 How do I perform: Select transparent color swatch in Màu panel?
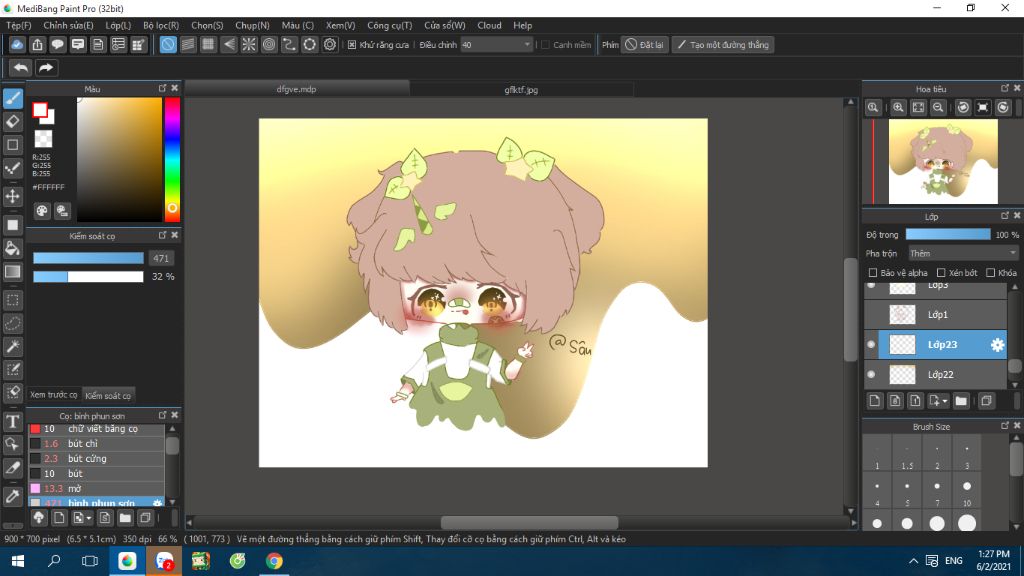(43, 138)
